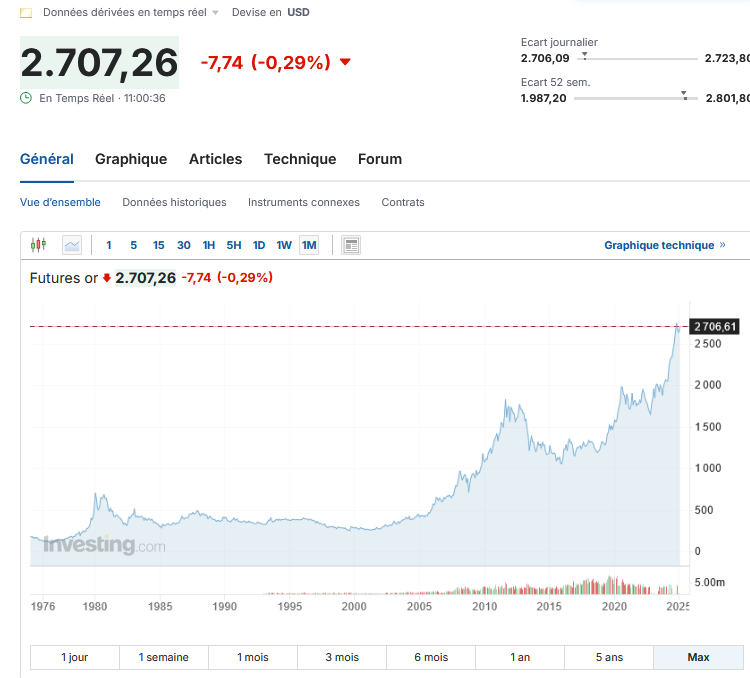Set chart interval to 1M

click(309, 245)
